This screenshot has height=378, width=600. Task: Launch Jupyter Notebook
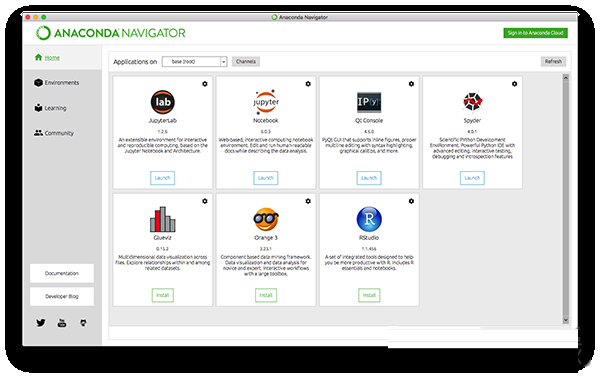point(266,178)
